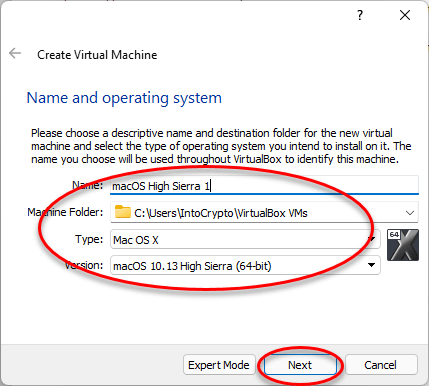The width and height of the screenshot is (429, 386).
Task: Focus the Name field containing macOS High Sierra 1
Action: coord(264,185)
